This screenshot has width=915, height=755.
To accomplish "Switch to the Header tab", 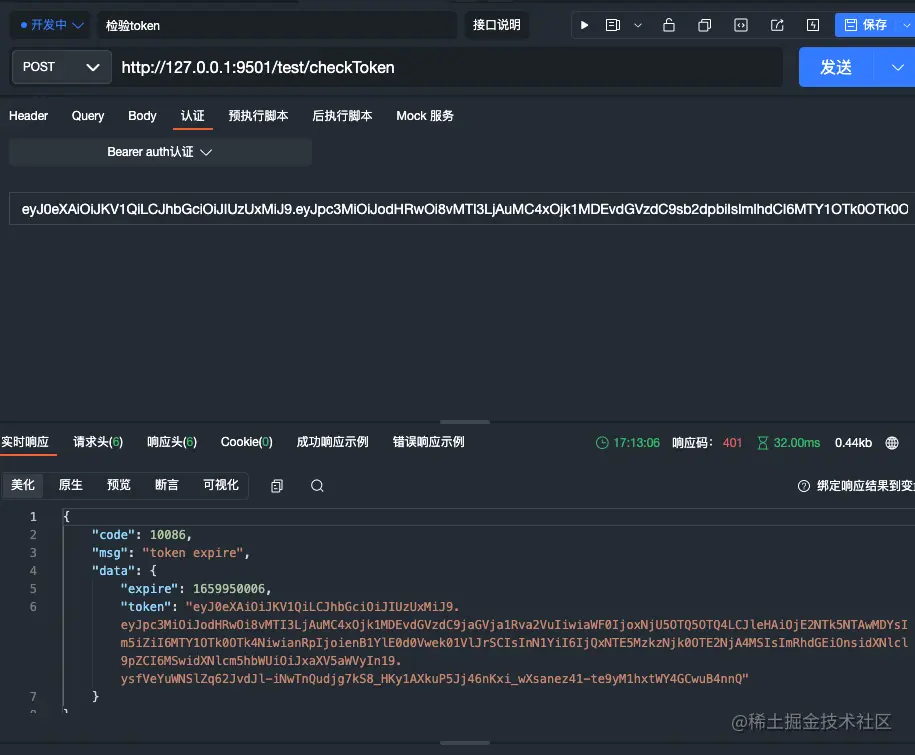I will pos(28,116).
